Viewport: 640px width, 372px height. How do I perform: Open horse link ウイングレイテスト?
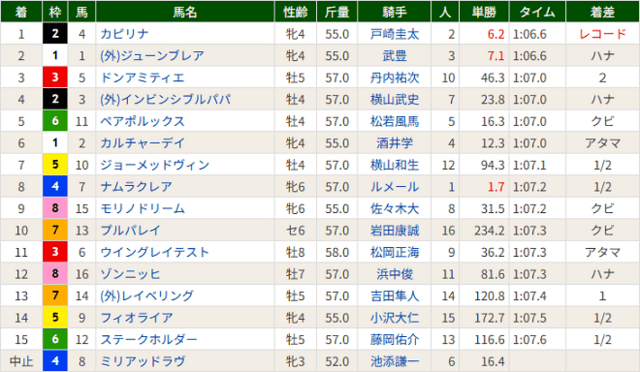(155, 252)
